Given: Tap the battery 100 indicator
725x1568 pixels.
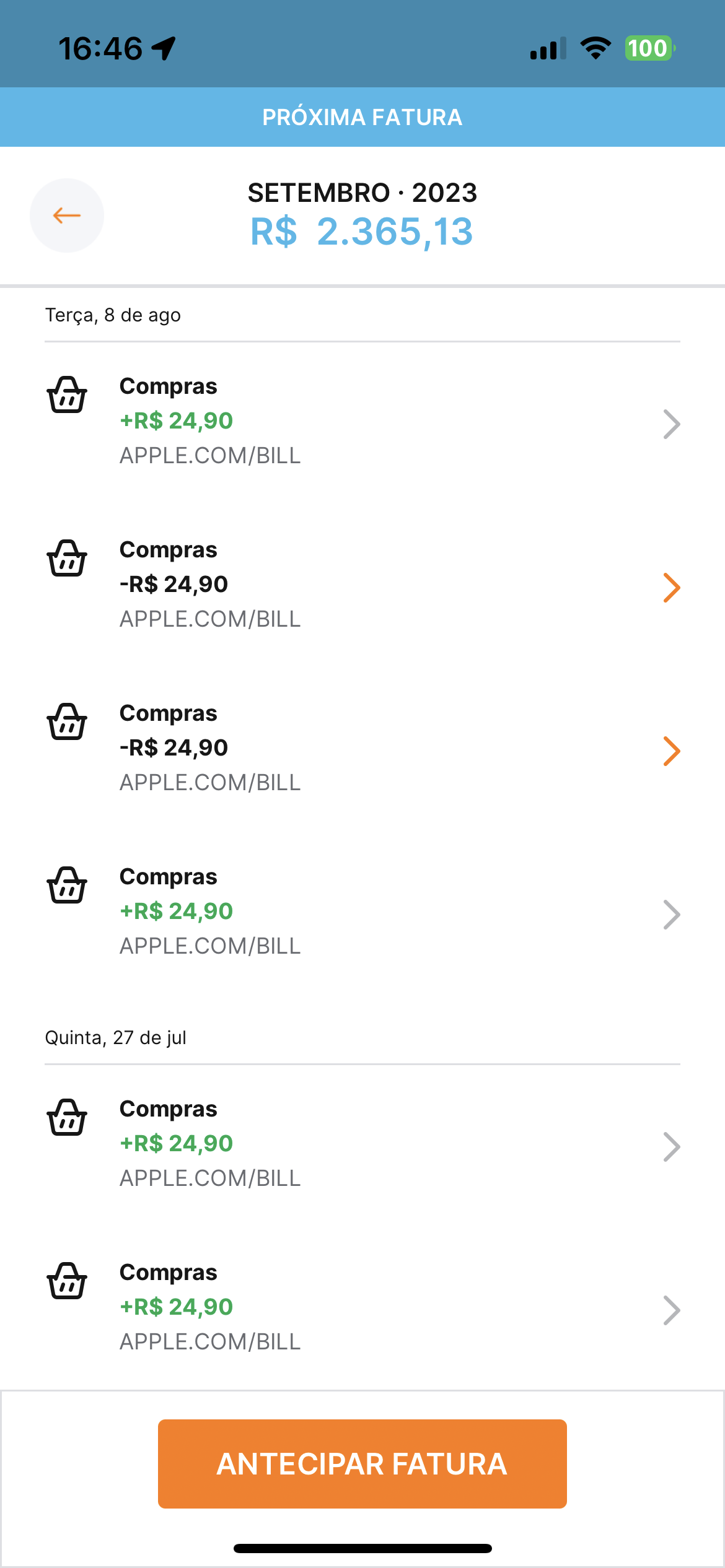Looking at the screenshot, I should 649,48.
